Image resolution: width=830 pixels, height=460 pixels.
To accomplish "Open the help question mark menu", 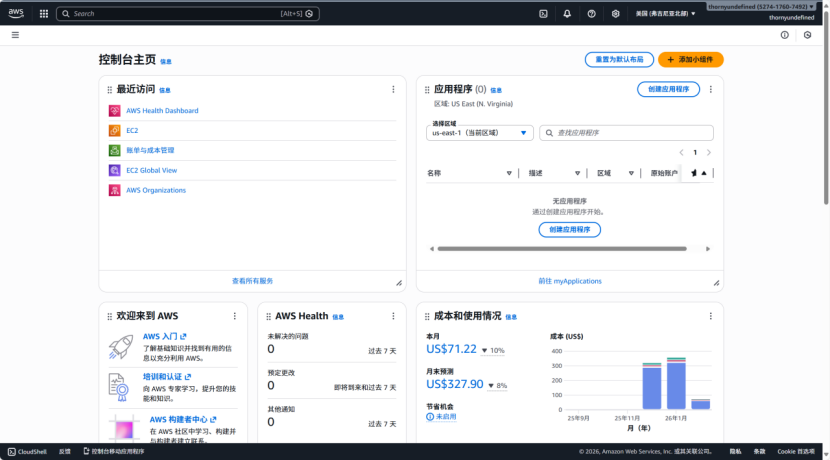I will click(591, 14).
